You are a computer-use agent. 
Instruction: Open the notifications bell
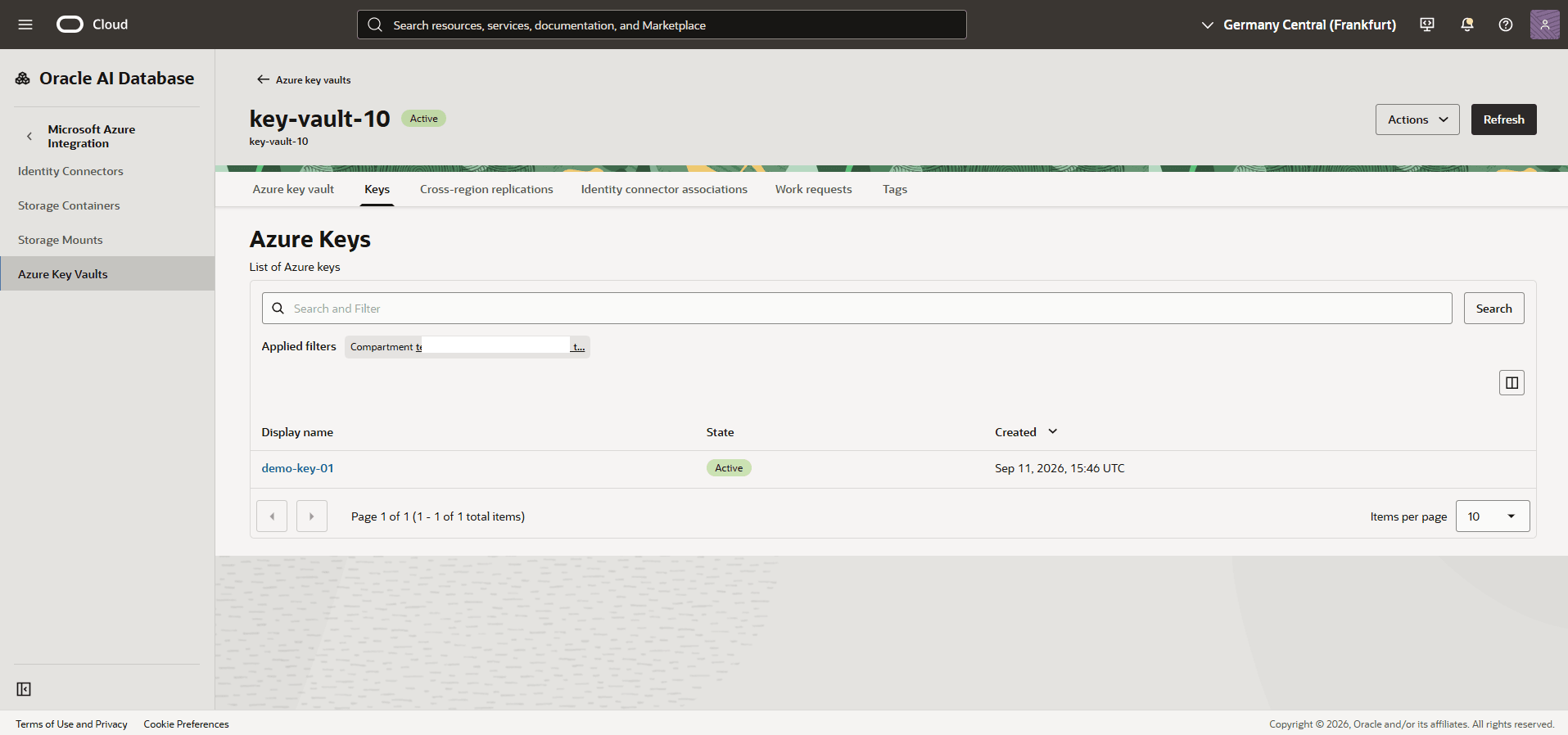[1467, 25]
